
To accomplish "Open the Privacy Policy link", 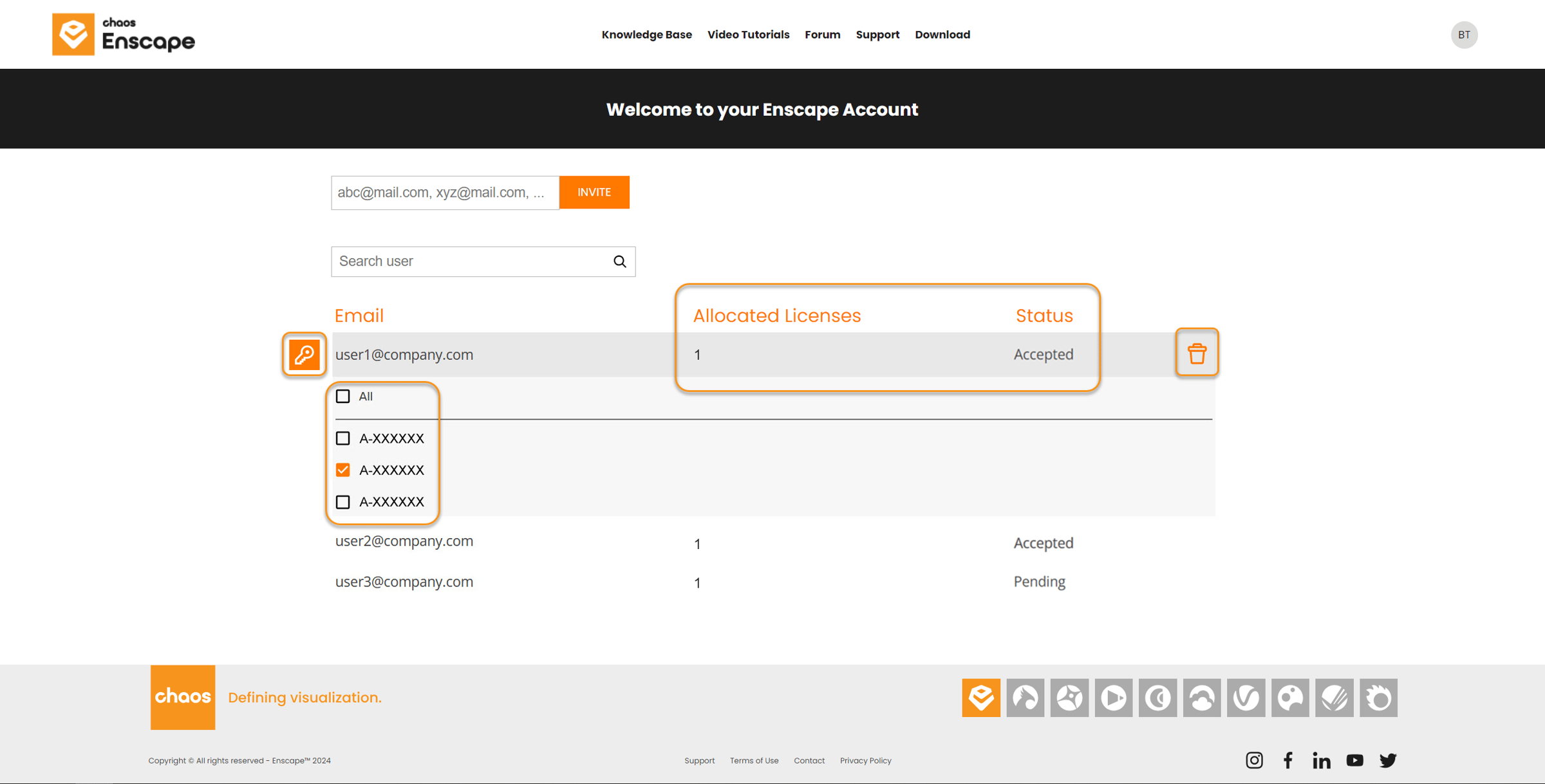I will (x=865, y=760).
